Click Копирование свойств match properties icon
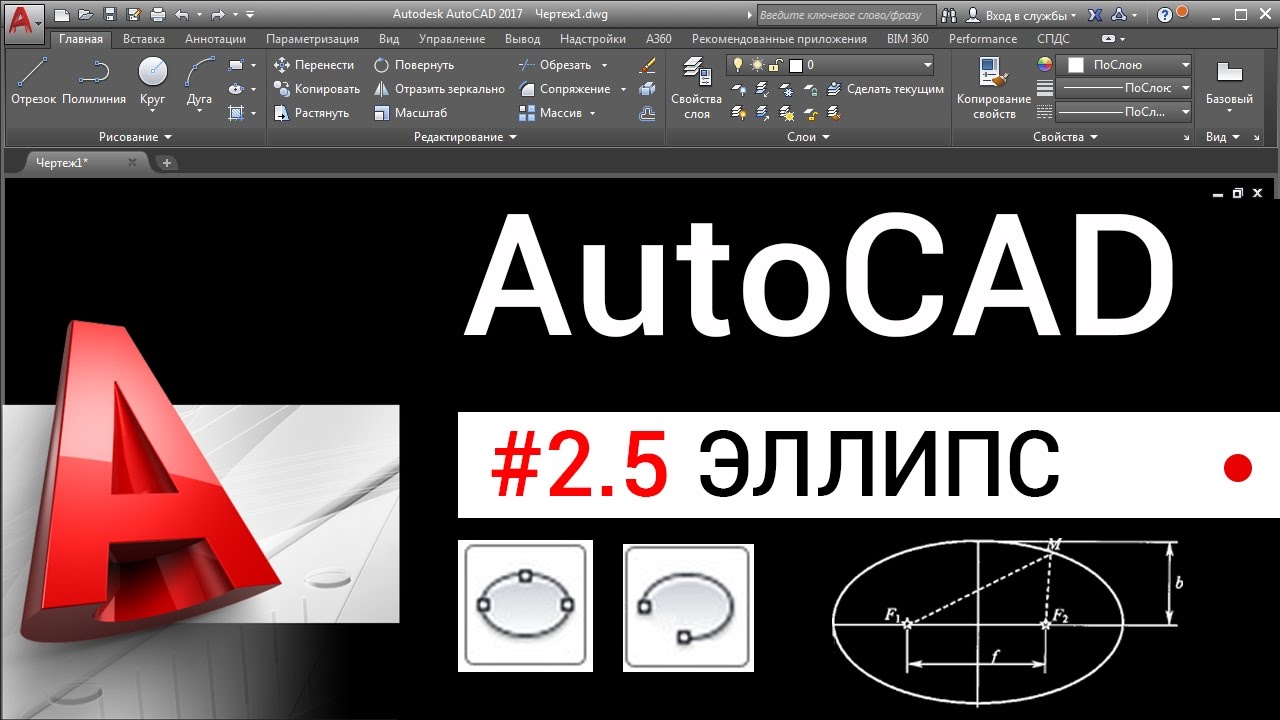The image size is (1280, 720). (993, 88)
